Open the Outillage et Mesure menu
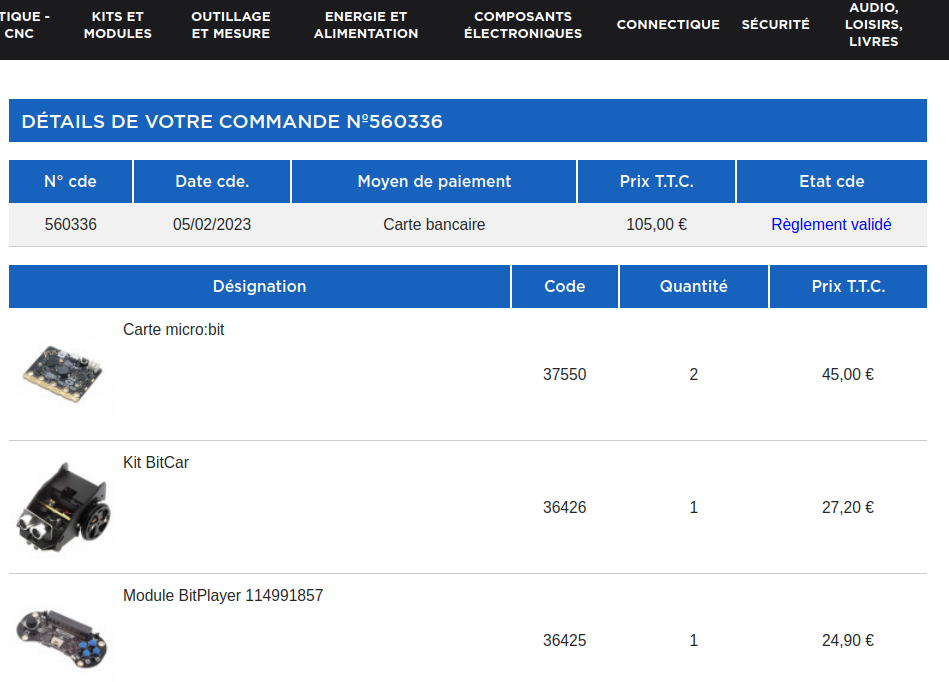 230,25
